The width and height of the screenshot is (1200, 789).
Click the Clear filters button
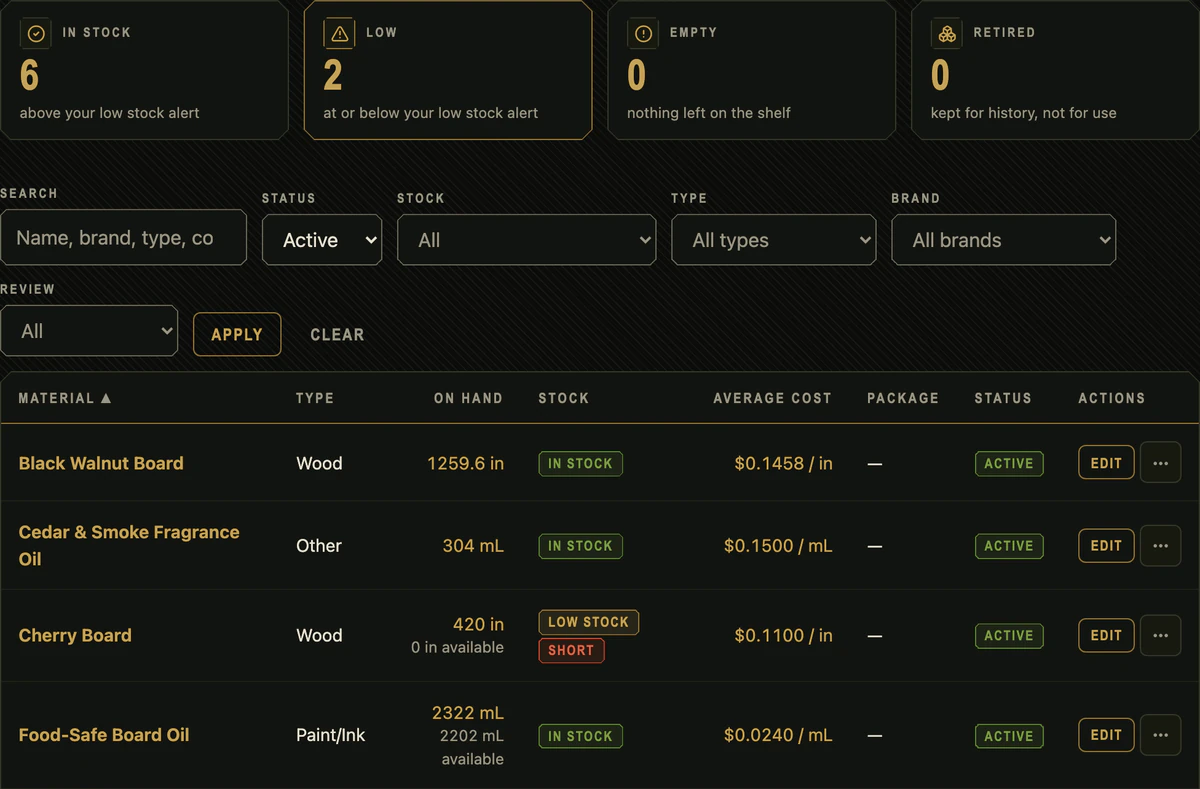[x=337, y=335]
